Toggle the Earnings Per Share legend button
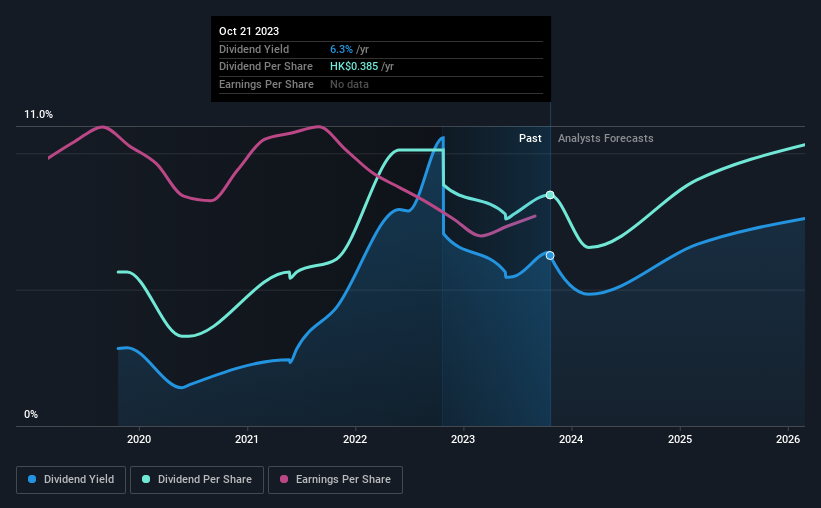This screenshot has width=821, height=508. pos(335,480)
